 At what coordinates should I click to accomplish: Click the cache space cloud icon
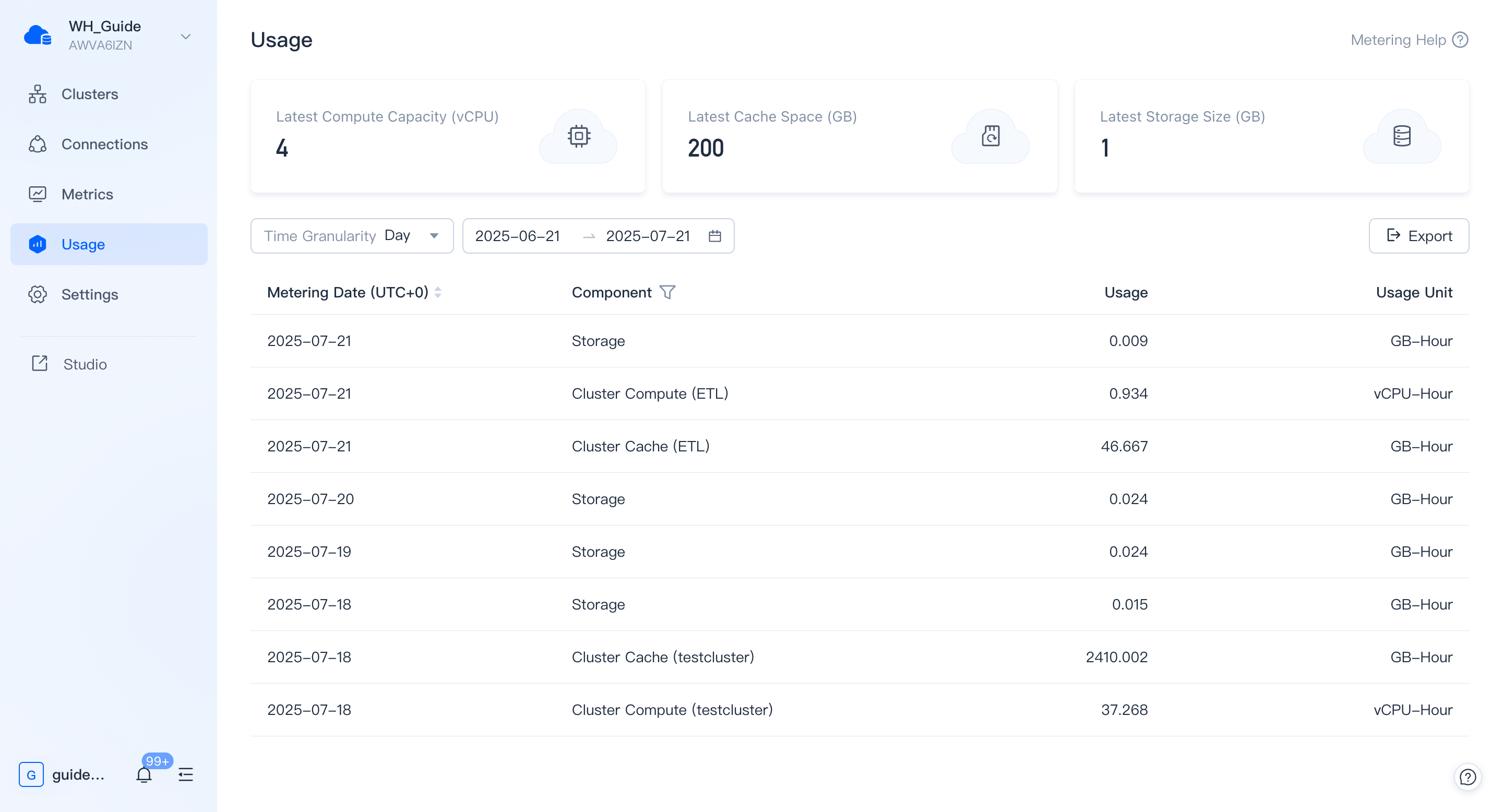pos(990,136)
